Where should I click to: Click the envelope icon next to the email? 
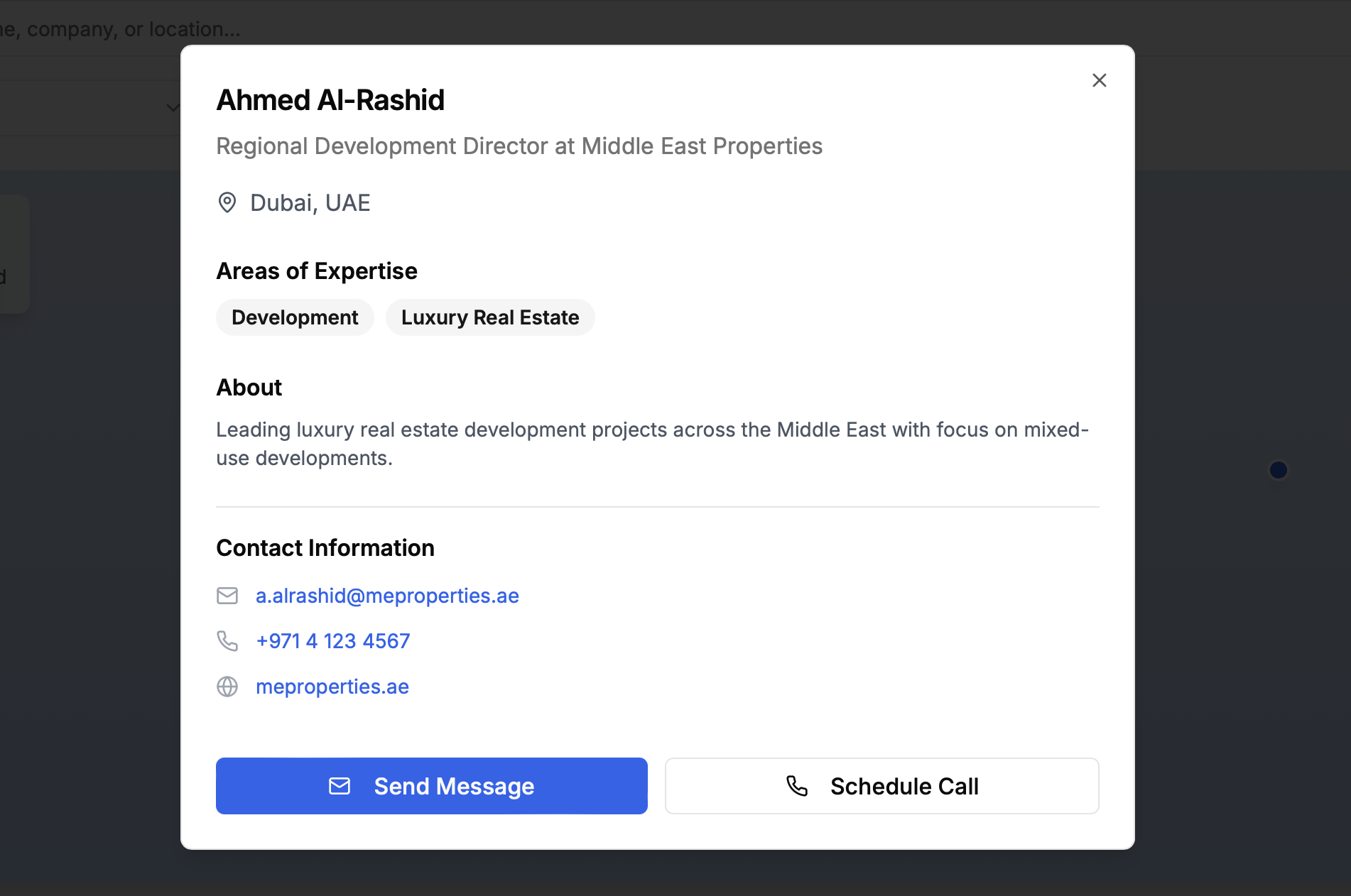(x=227, y=596)
